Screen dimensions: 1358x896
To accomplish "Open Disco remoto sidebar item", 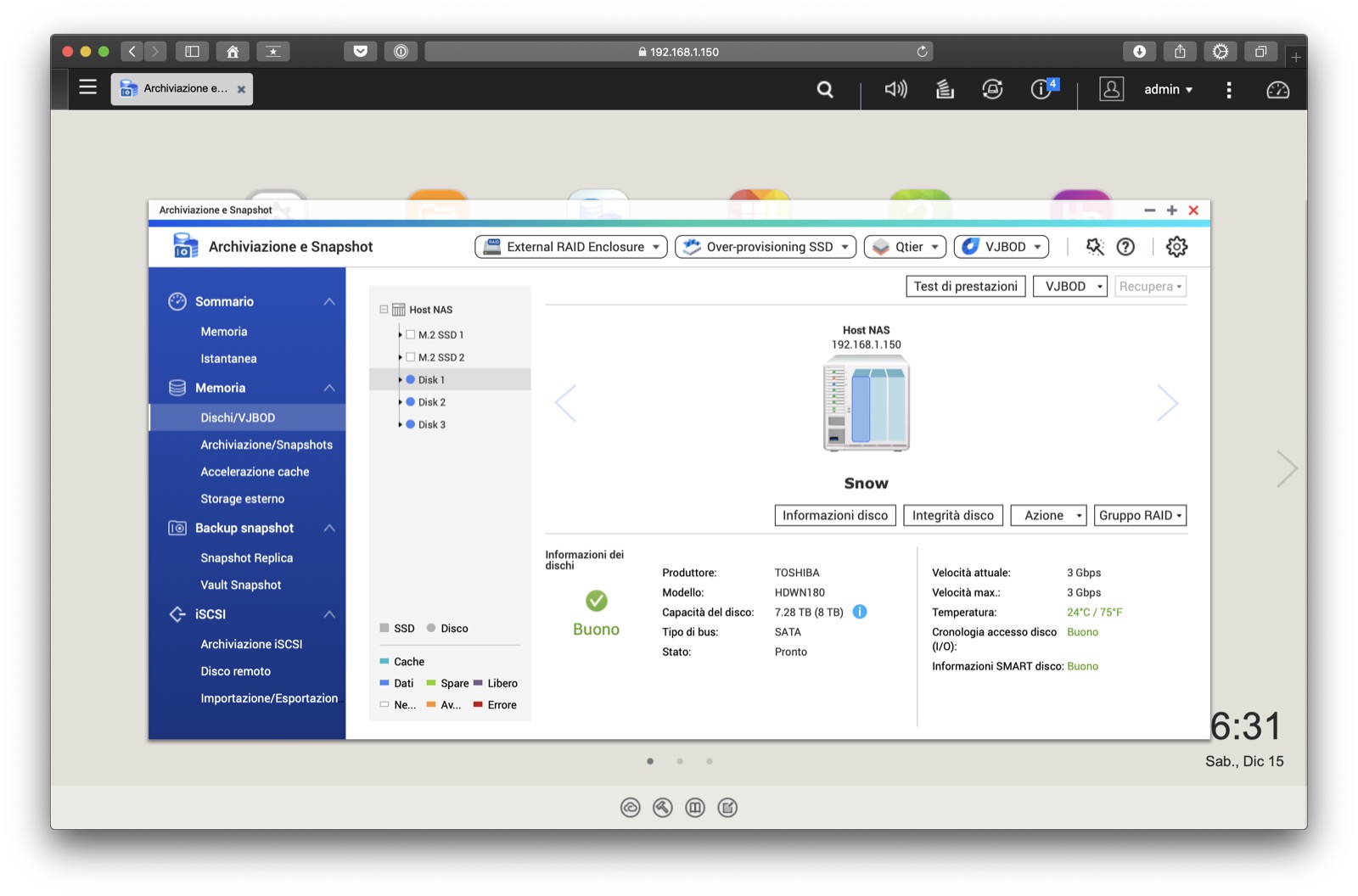I will [235, 672].
